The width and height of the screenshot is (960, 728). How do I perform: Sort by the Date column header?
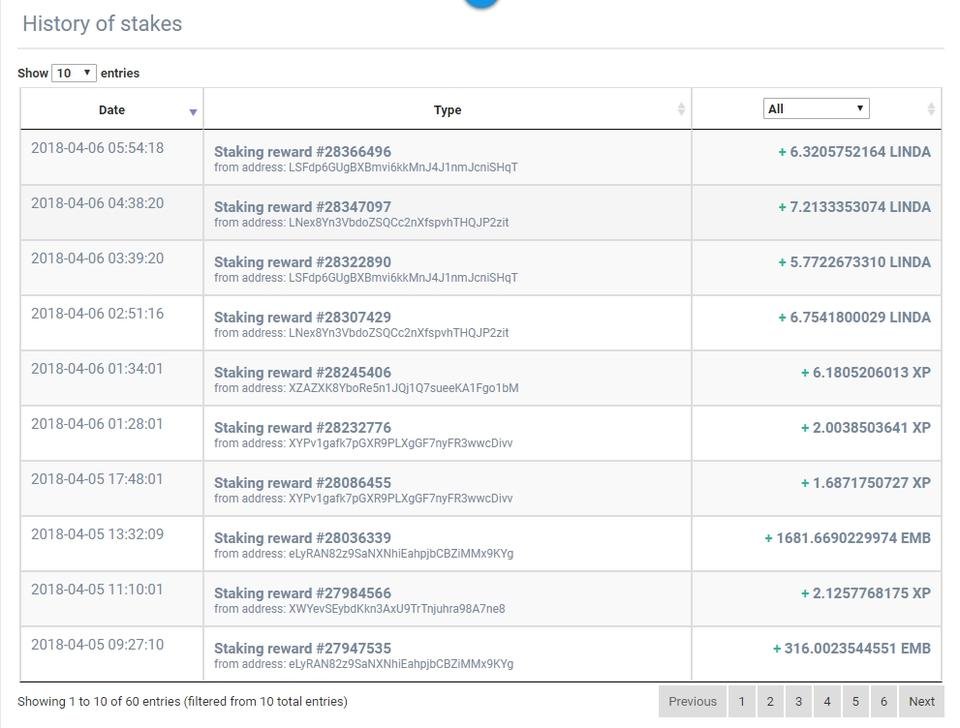click(x=111, y=110)
